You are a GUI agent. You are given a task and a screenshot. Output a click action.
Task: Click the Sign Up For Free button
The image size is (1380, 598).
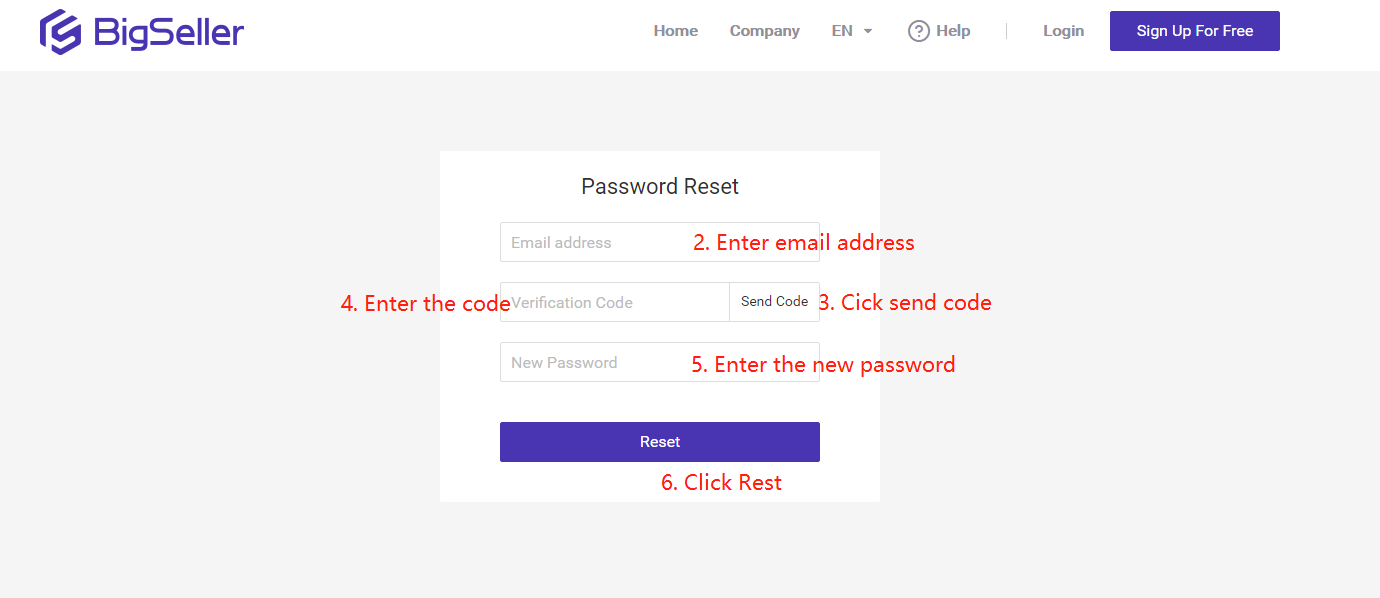point(1195,31)
